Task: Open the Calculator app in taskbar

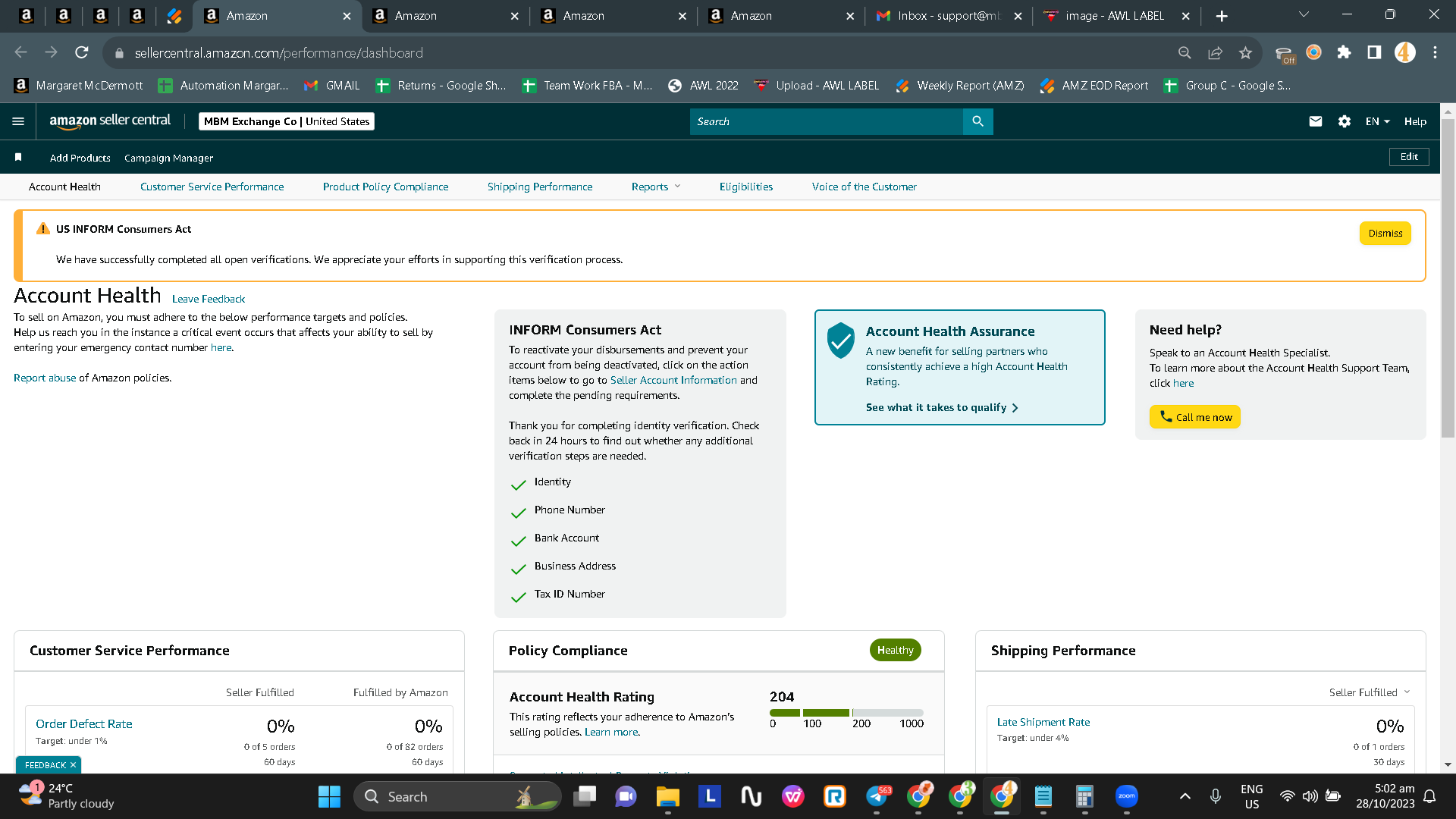Action: tap(1084, 796)
